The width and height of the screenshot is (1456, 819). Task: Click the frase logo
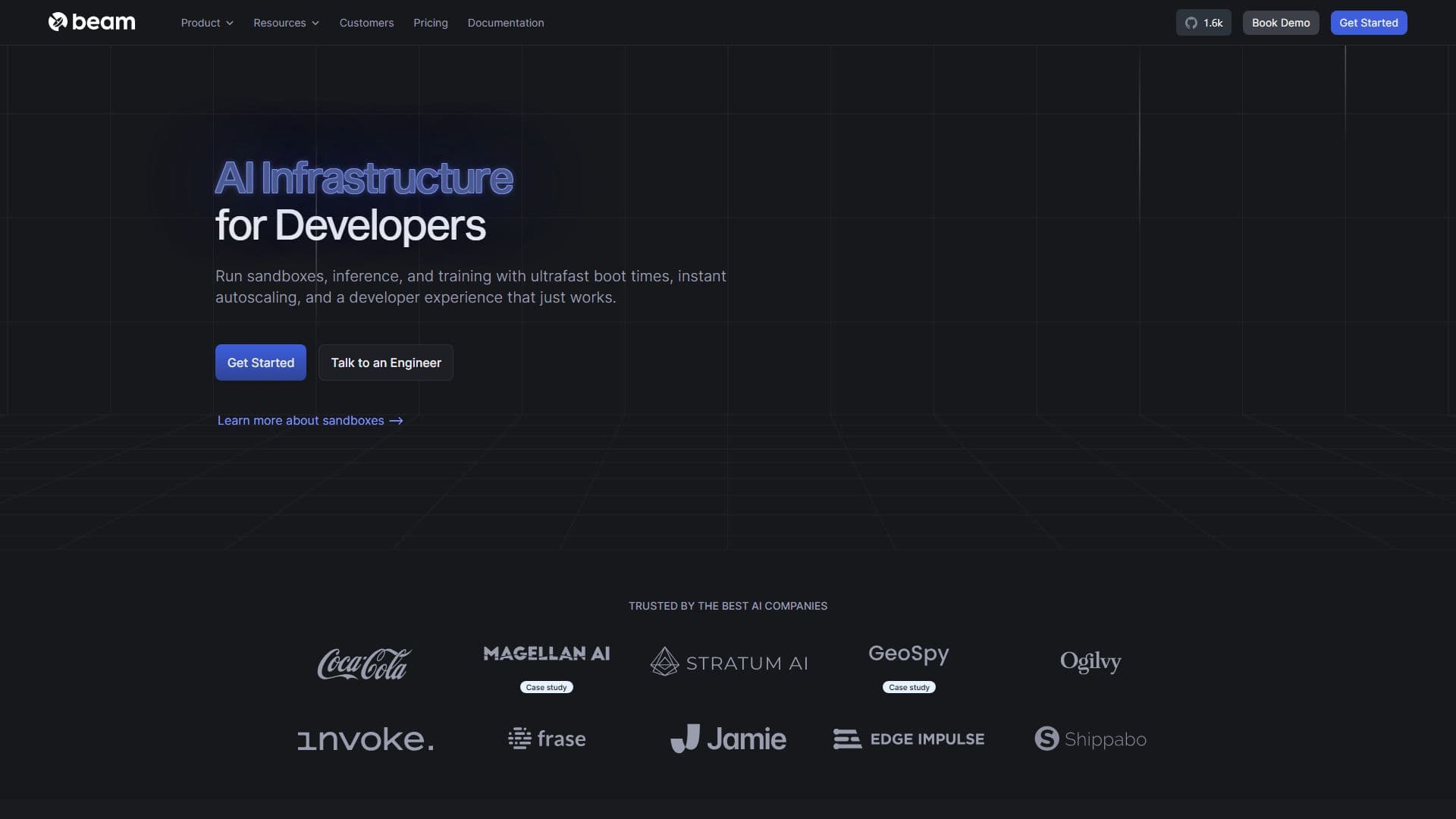tap(547, 739)
